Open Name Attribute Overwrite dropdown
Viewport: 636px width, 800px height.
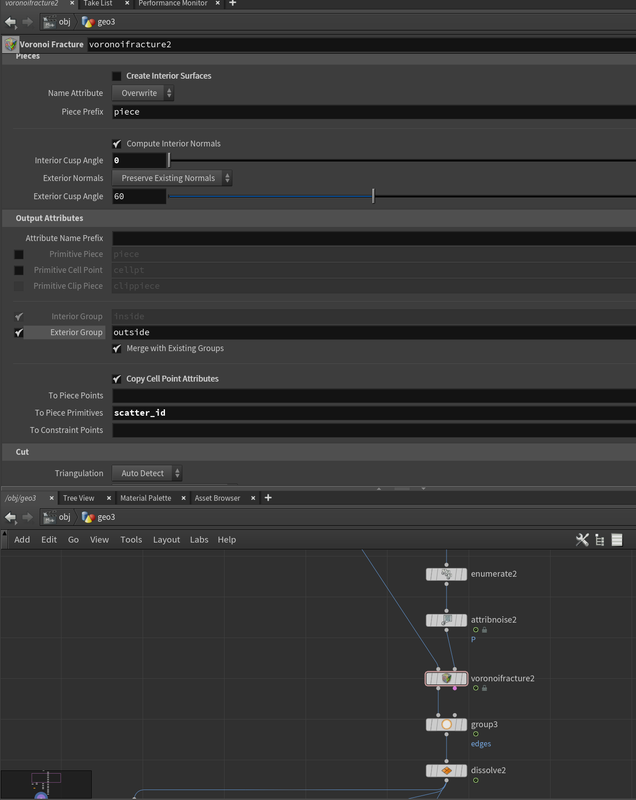143,93
